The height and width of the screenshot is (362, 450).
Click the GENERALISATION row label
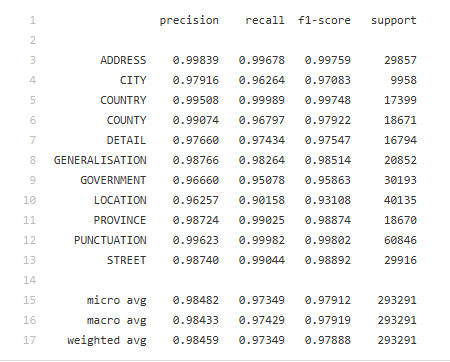(x=100, y=160)
